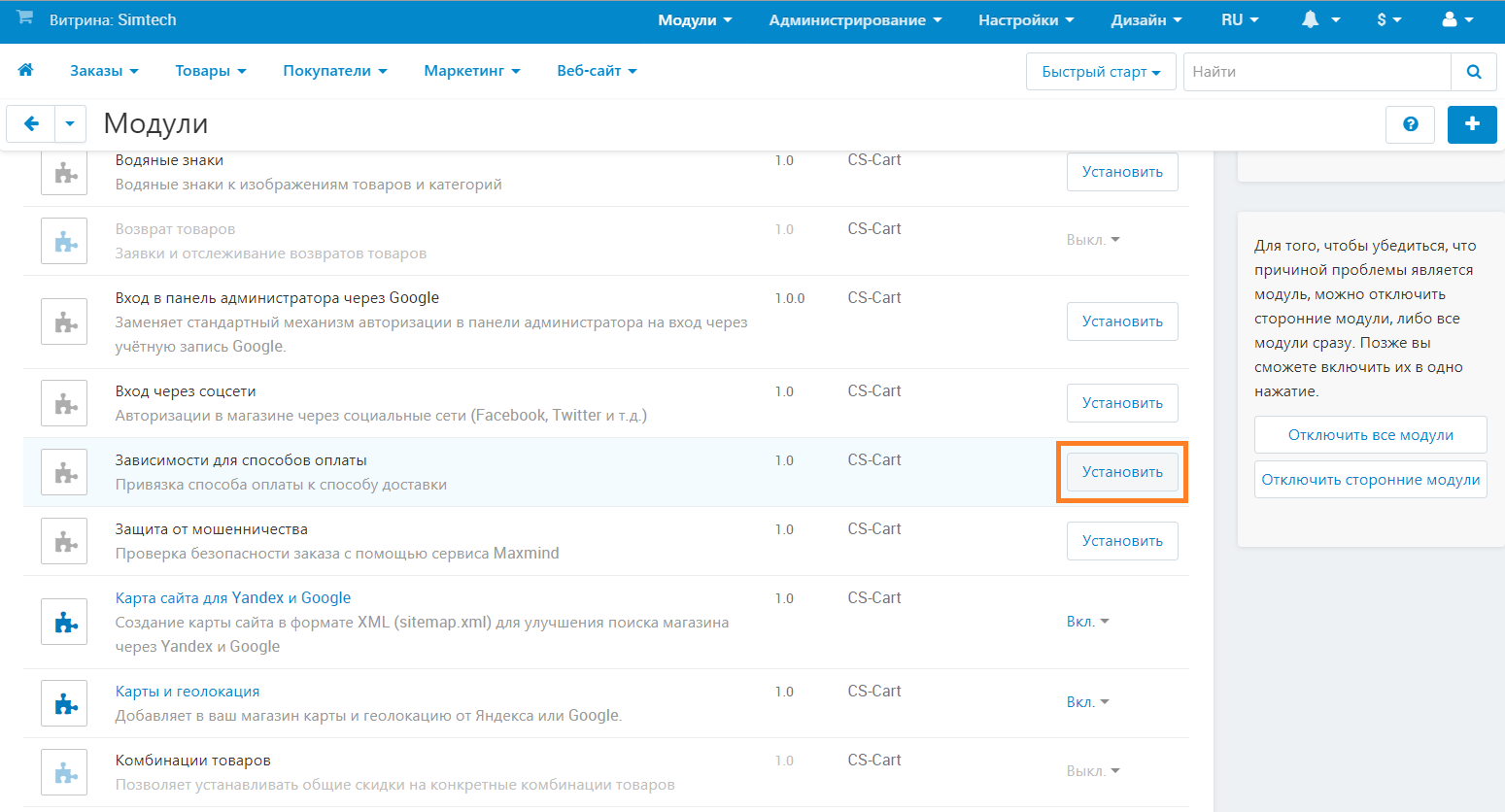Click the back arrow button
The image size is (1505, 812).
[x=31, y=124]
